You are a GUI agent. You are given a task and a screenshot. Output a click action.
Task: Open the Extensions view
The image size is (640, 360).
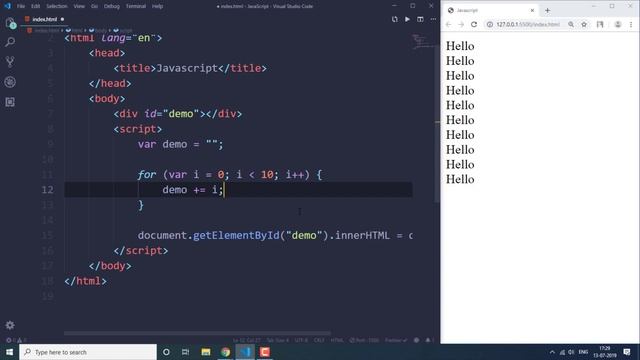10,102
